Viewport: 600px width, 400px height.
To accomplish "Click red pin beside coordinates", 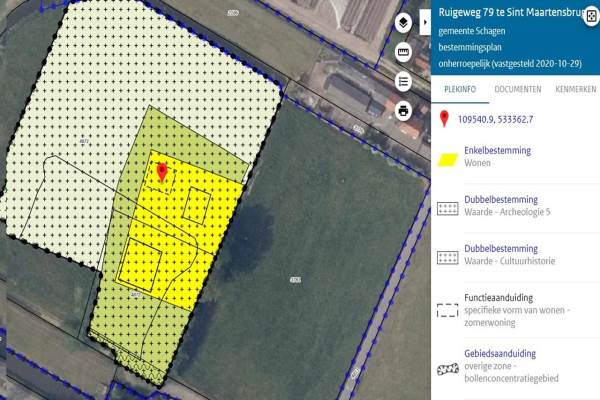I will 444,119.
